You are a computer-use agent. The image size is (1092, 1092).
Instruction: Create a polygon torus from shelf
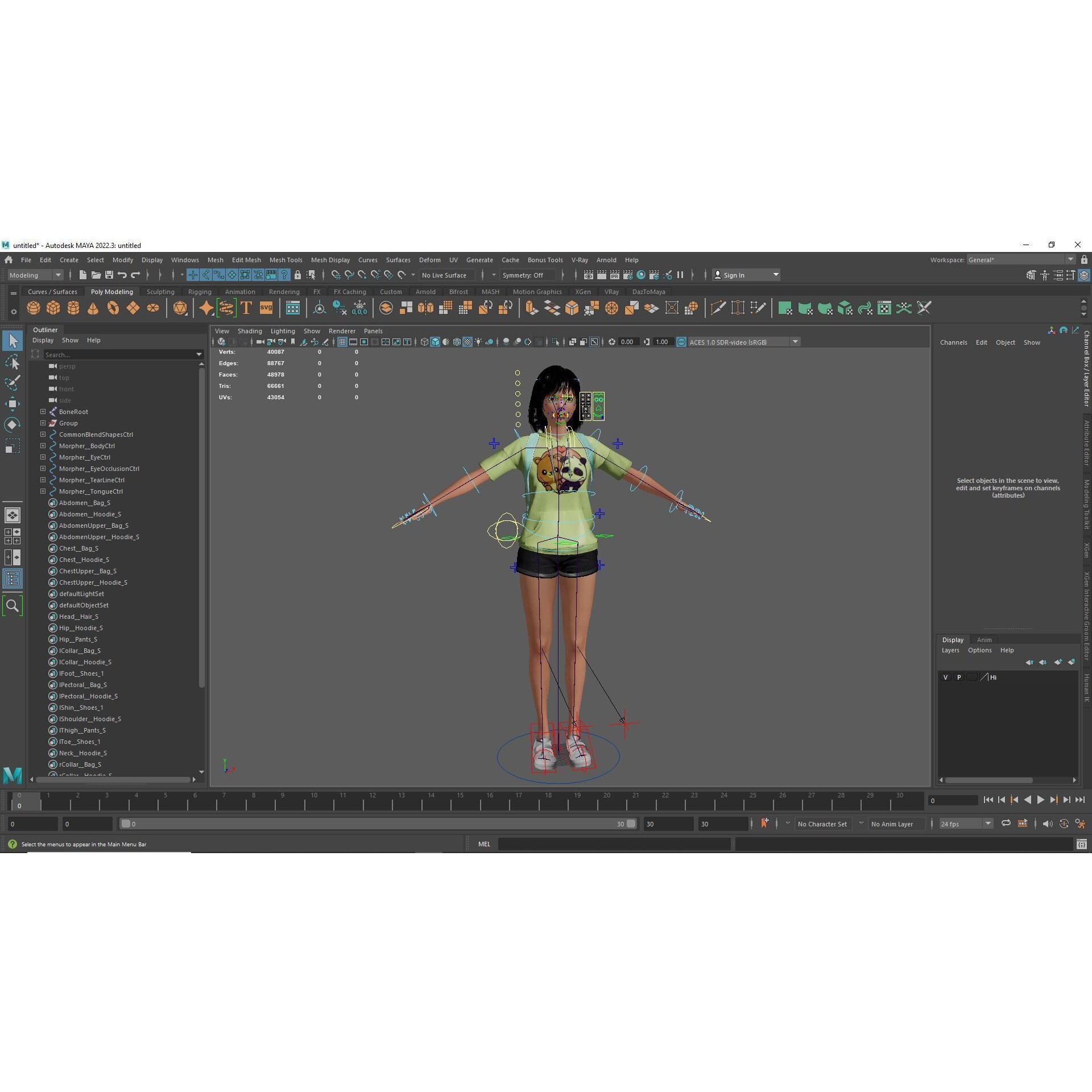(113, 308)
